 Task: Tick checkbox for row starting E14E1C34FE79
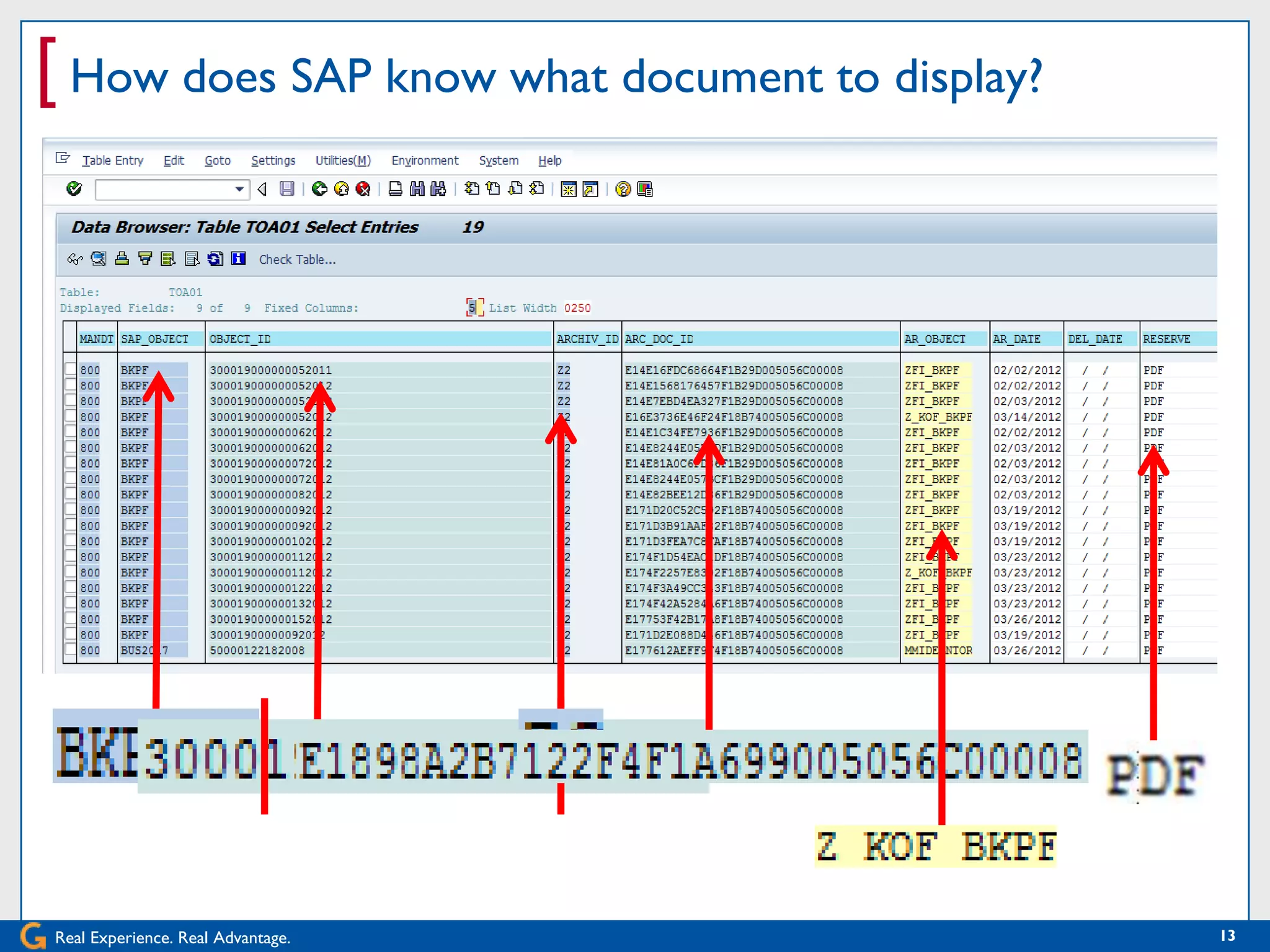[71, 431]
